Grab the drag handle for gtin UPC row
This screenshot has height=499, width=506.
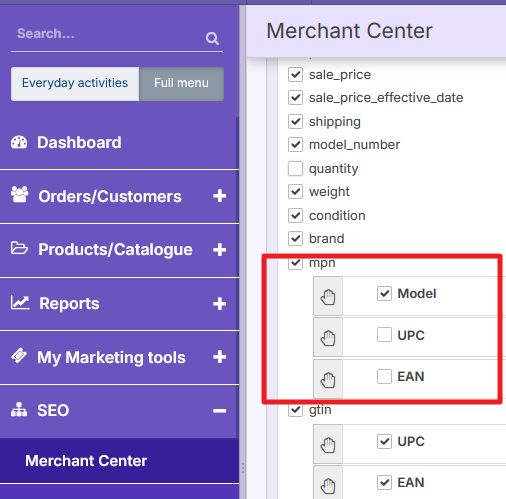[328, 444]
